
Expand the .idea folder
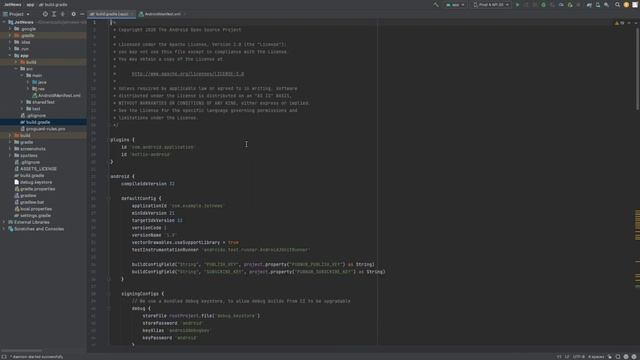[10, 42]
